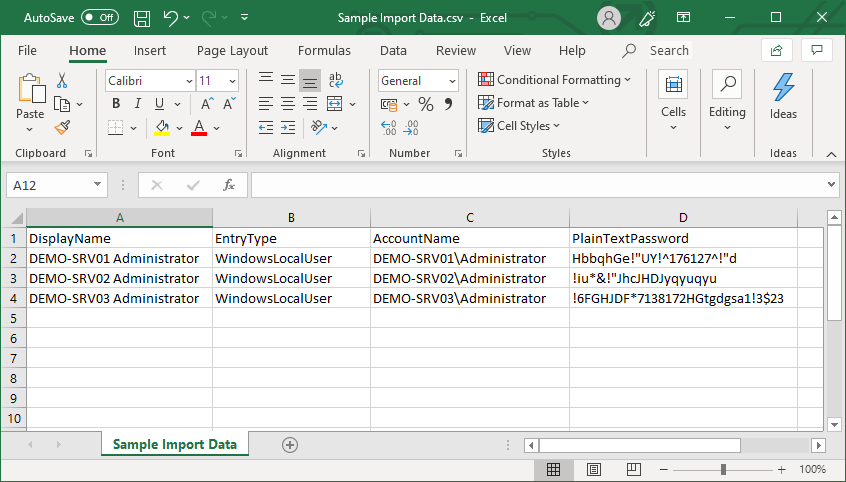Open the Comments button
Viewport: 846px width, 482px height.
pos(817,51)
